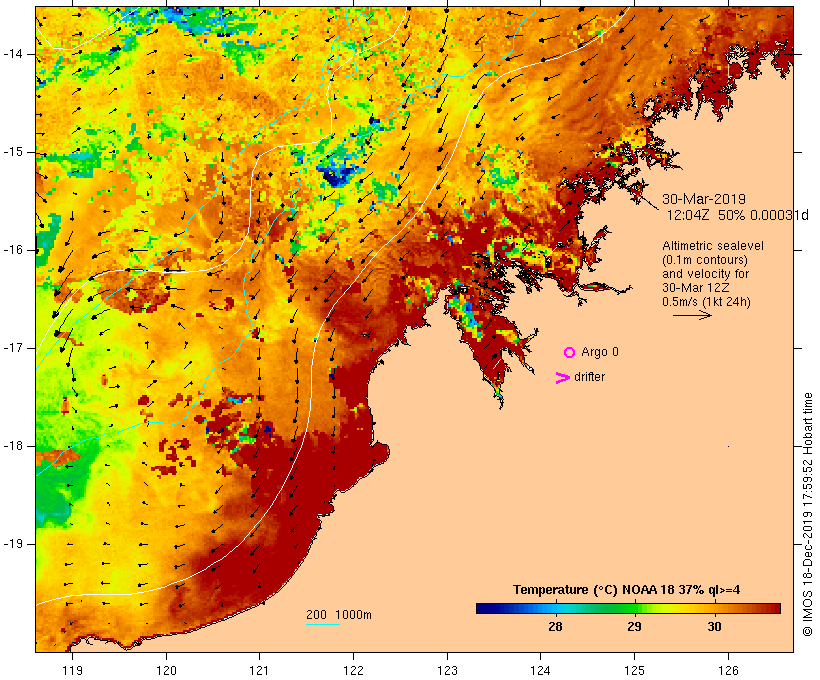Click the 'Temperature (°C) NOAA 18 37% ql>=4' title

click(x=627, y=590)
